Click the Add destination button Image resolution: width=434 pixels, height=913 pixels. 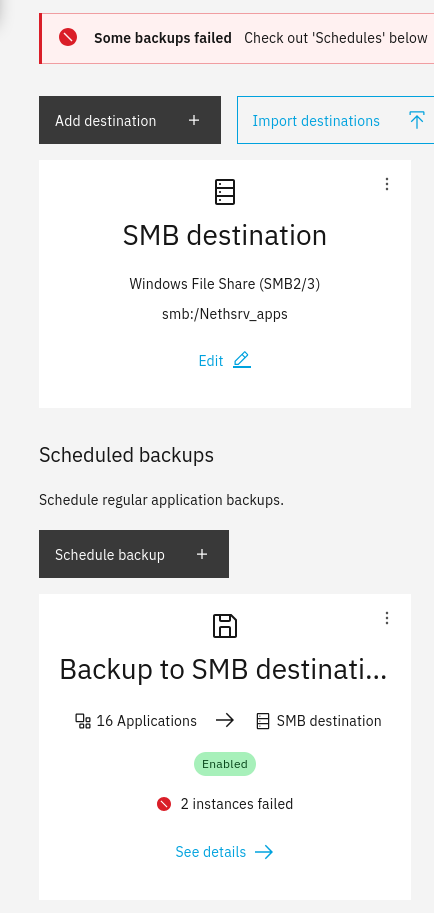click(x=130, y=120)
